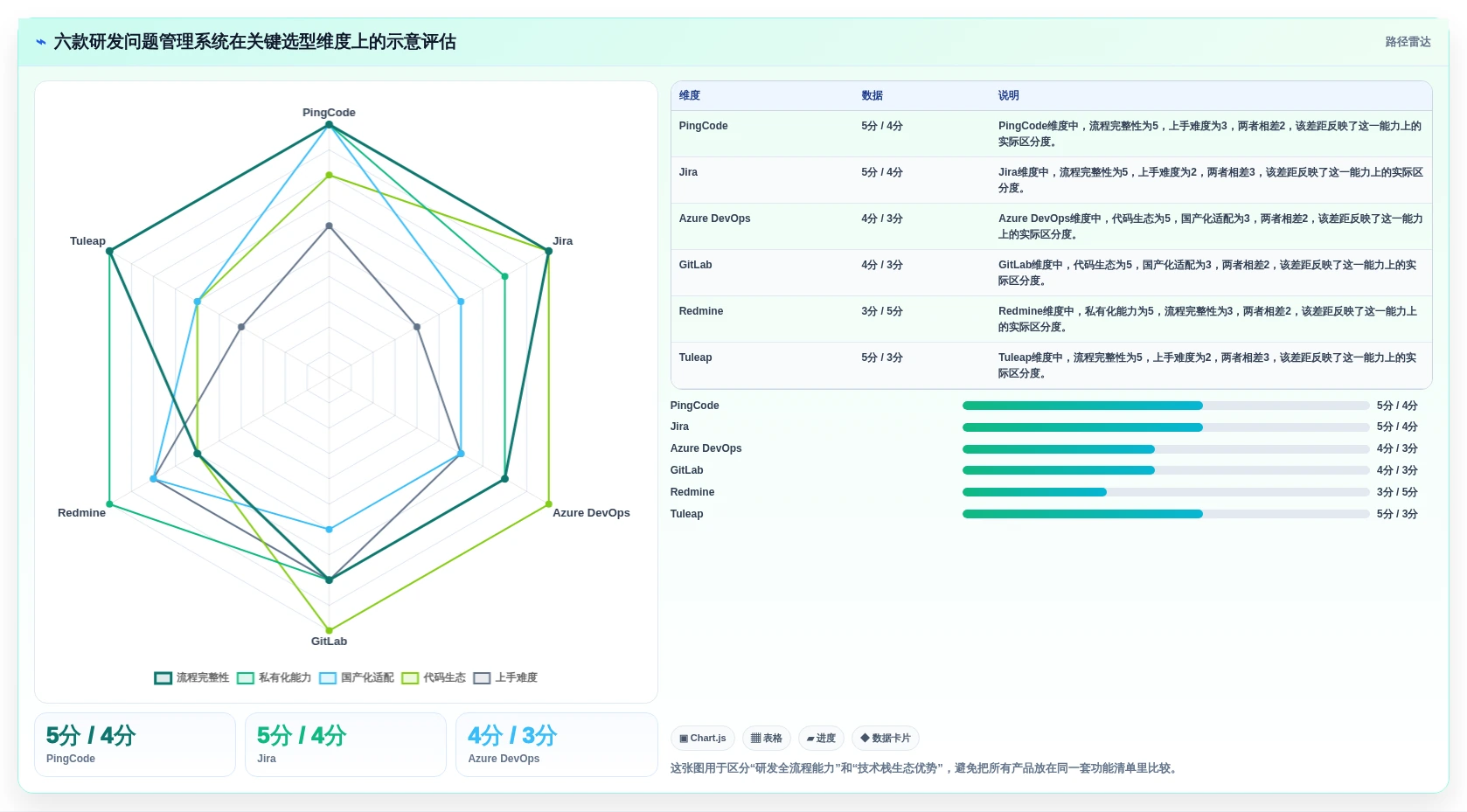Select the Redmine progress bar
The width and height of the screenshot is (1467, 812).
click(x=1165, y=492)
